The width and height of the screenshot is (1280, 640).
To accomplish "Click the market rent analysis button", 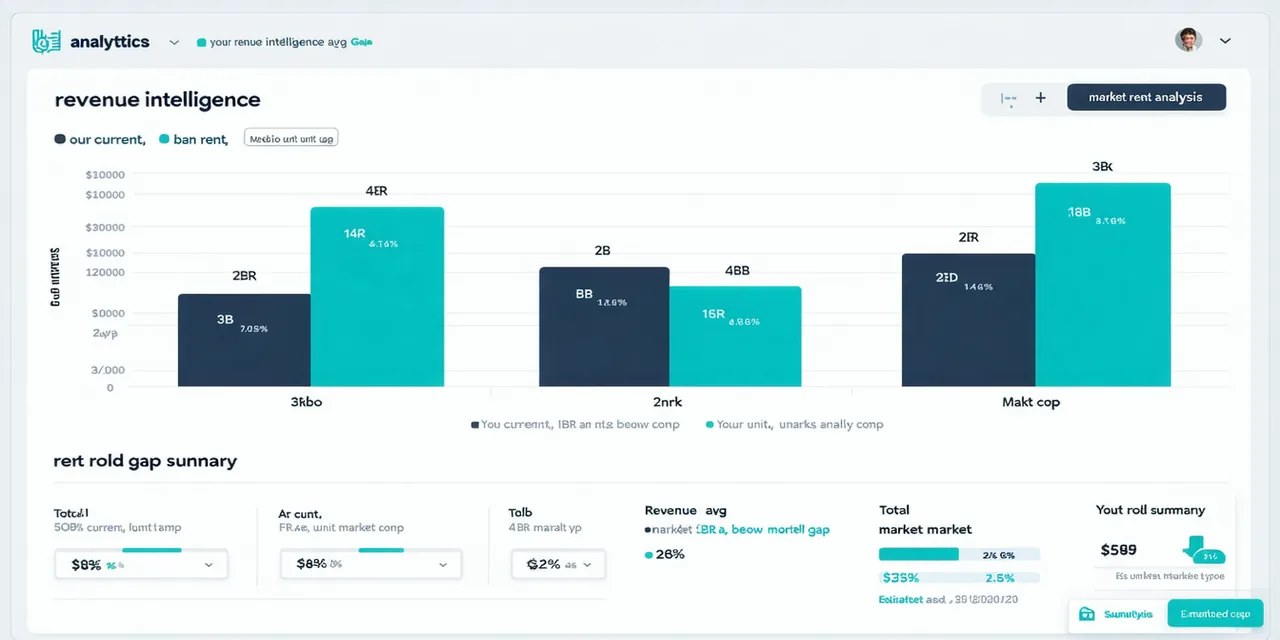I will coord(1146,97).
